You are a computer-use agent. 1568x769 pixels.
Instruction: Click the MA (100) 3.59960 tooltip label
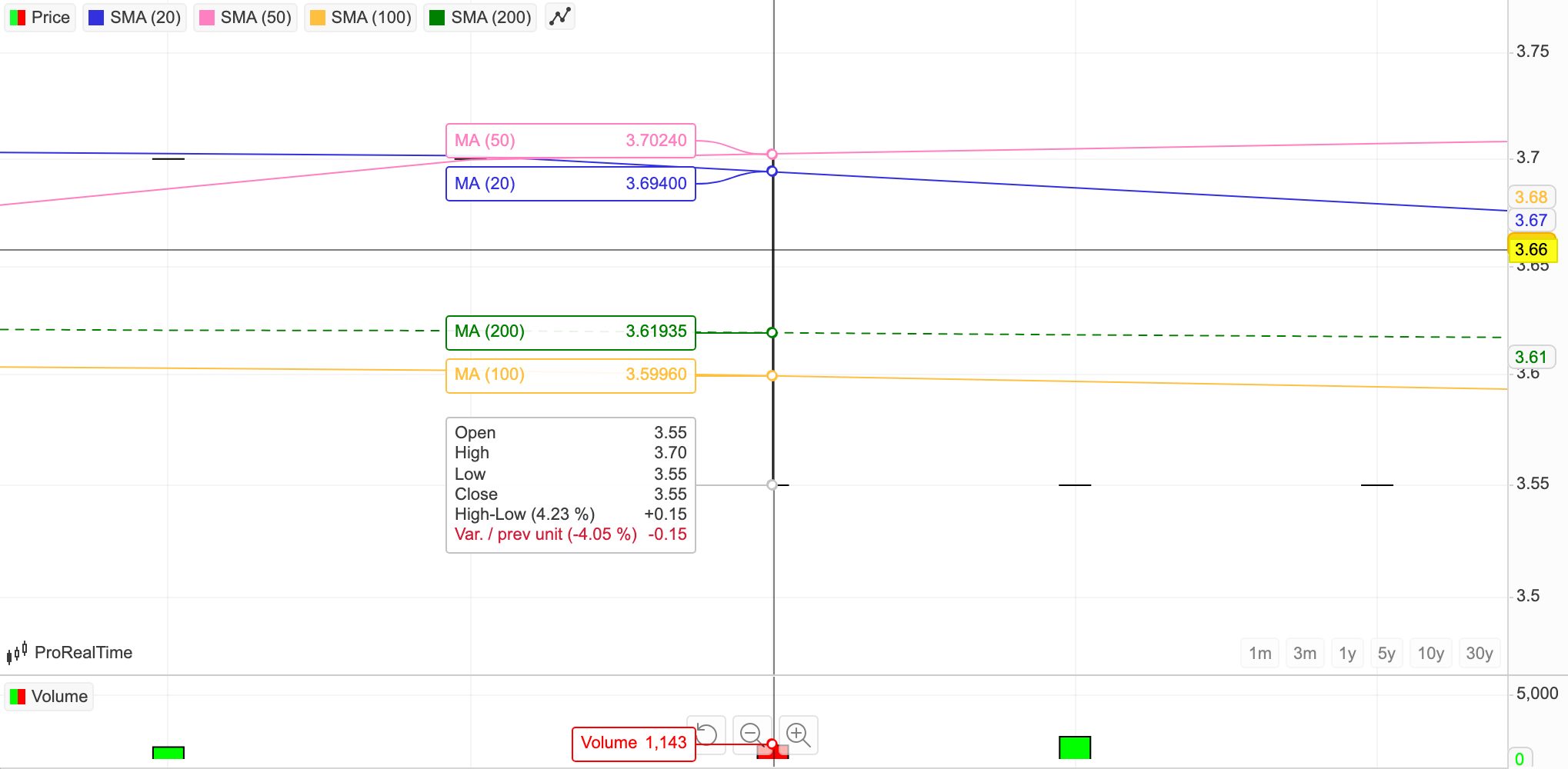coord(571,375)
